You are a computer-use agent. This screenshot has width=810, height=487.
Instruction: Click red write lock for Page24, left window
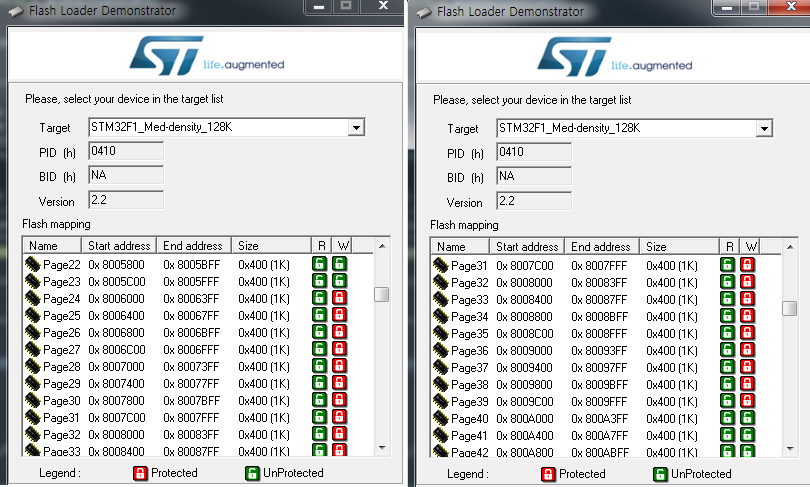[339, 298]
